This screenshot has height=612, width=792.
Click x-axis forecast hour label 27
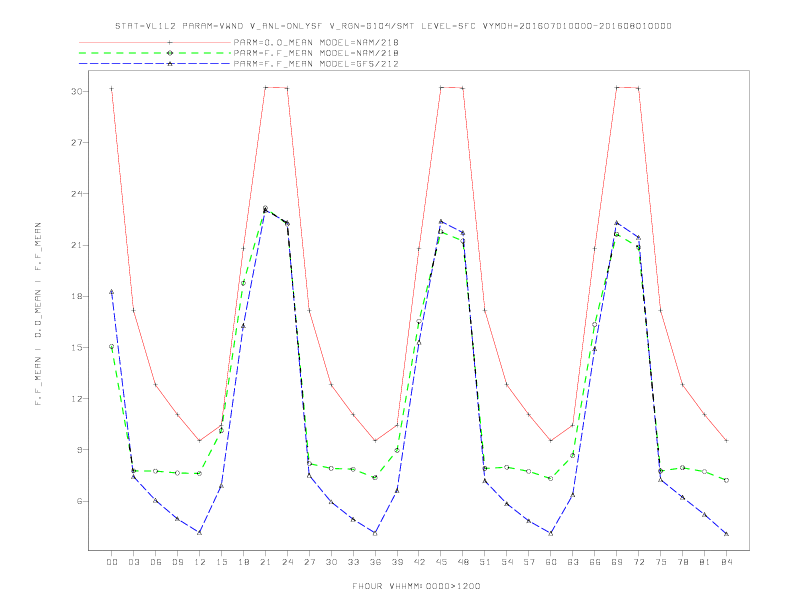309,562
